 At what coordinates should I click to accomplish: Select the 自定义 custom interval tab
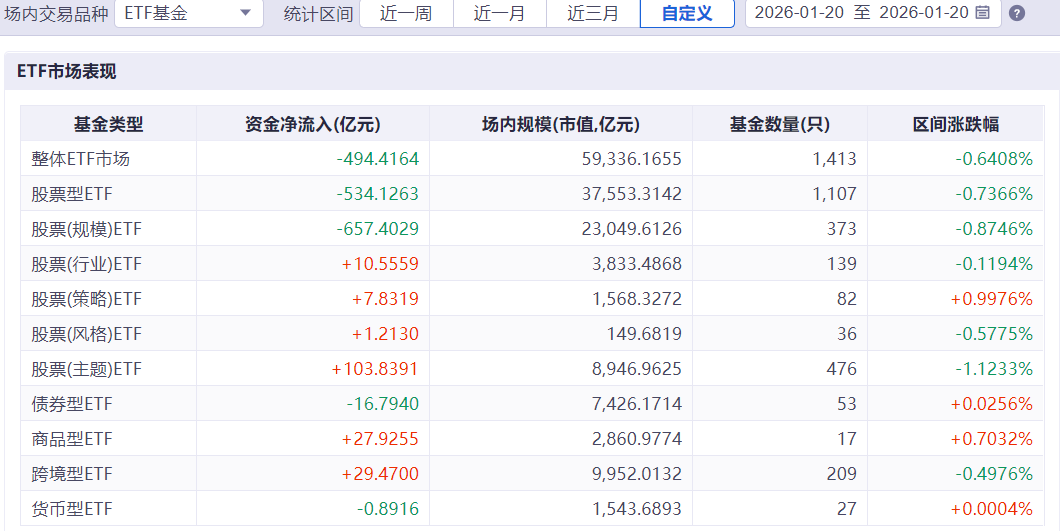[687, 13]
